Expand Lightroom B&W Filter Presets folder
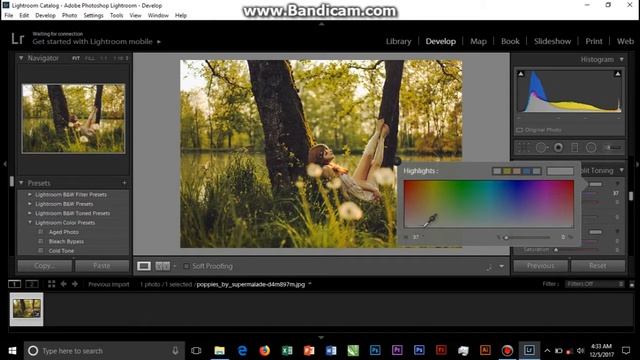Viewport: 640px width, 360px height. click(x=30, y=195)
